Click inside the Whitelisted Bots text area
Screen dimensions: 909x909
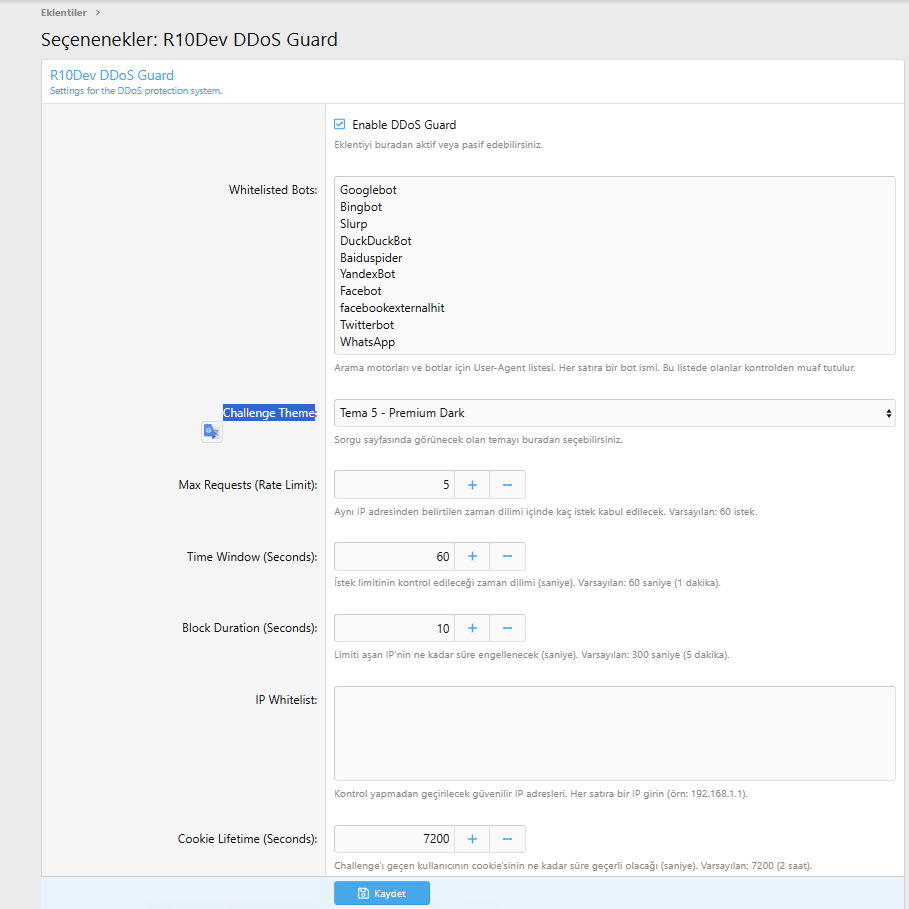point(615,266)
